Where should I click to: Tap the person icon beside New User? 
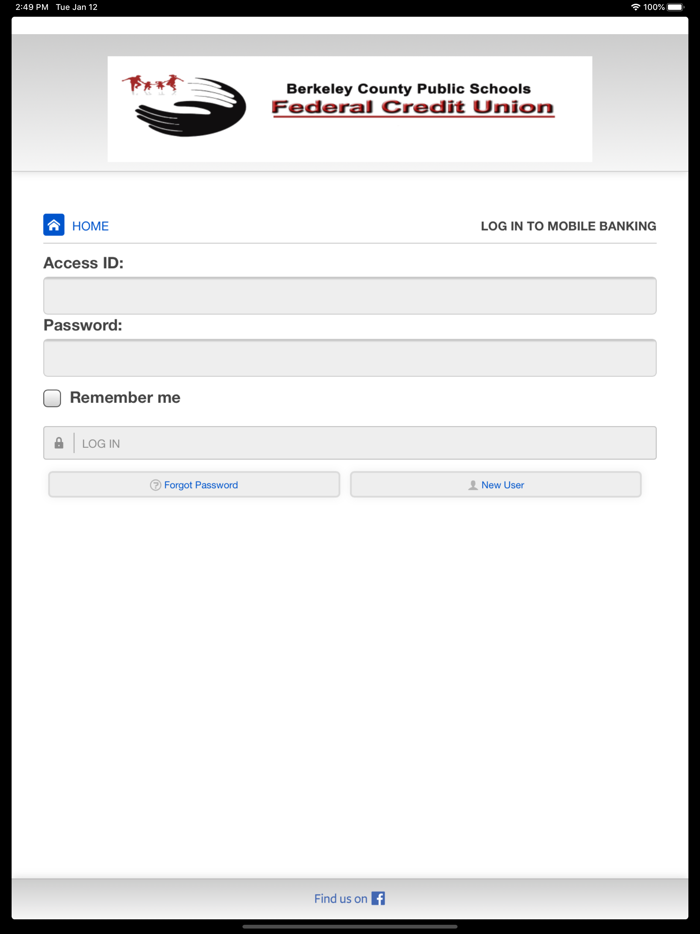click(473, 485)
